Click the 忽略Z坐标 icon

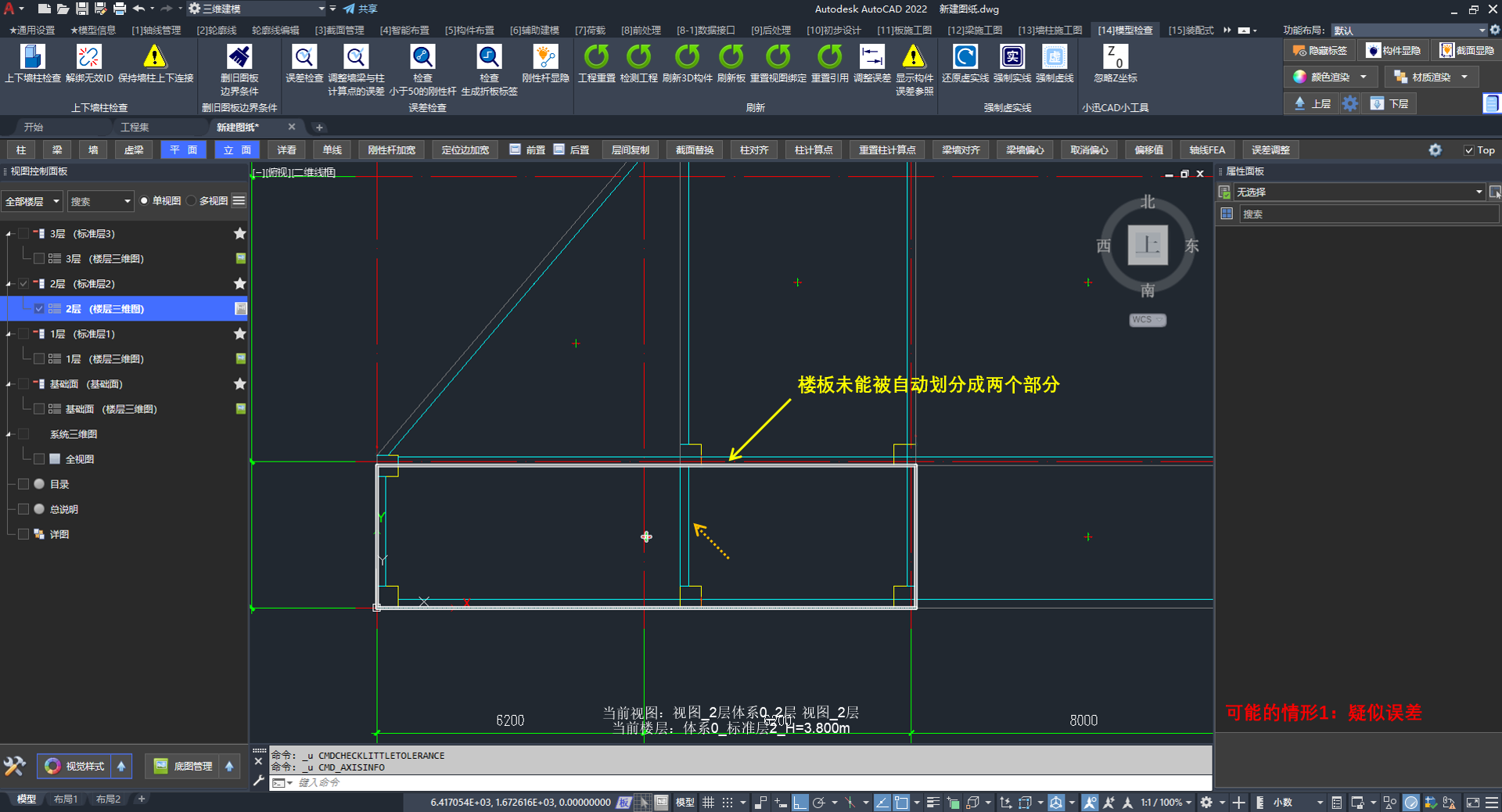pyautogui.click(x=1115, y=57)
